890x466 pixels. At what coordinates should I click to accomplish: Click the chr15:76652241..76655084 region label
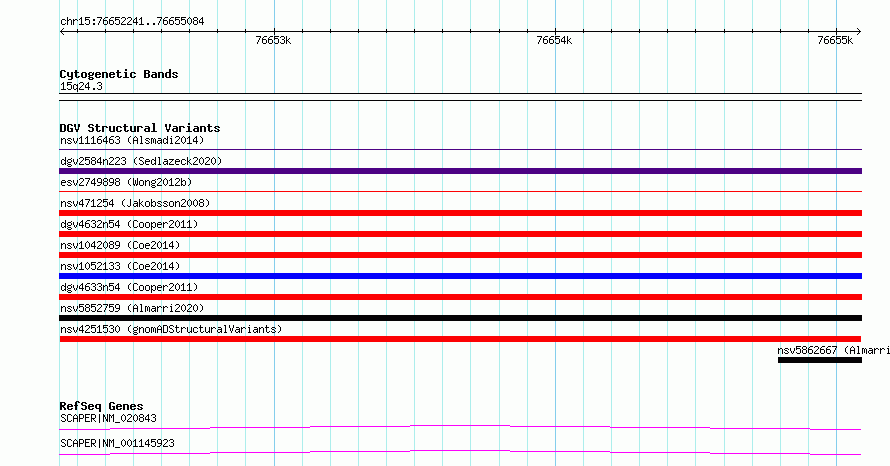pyautogui.click(x=132, y=22)
